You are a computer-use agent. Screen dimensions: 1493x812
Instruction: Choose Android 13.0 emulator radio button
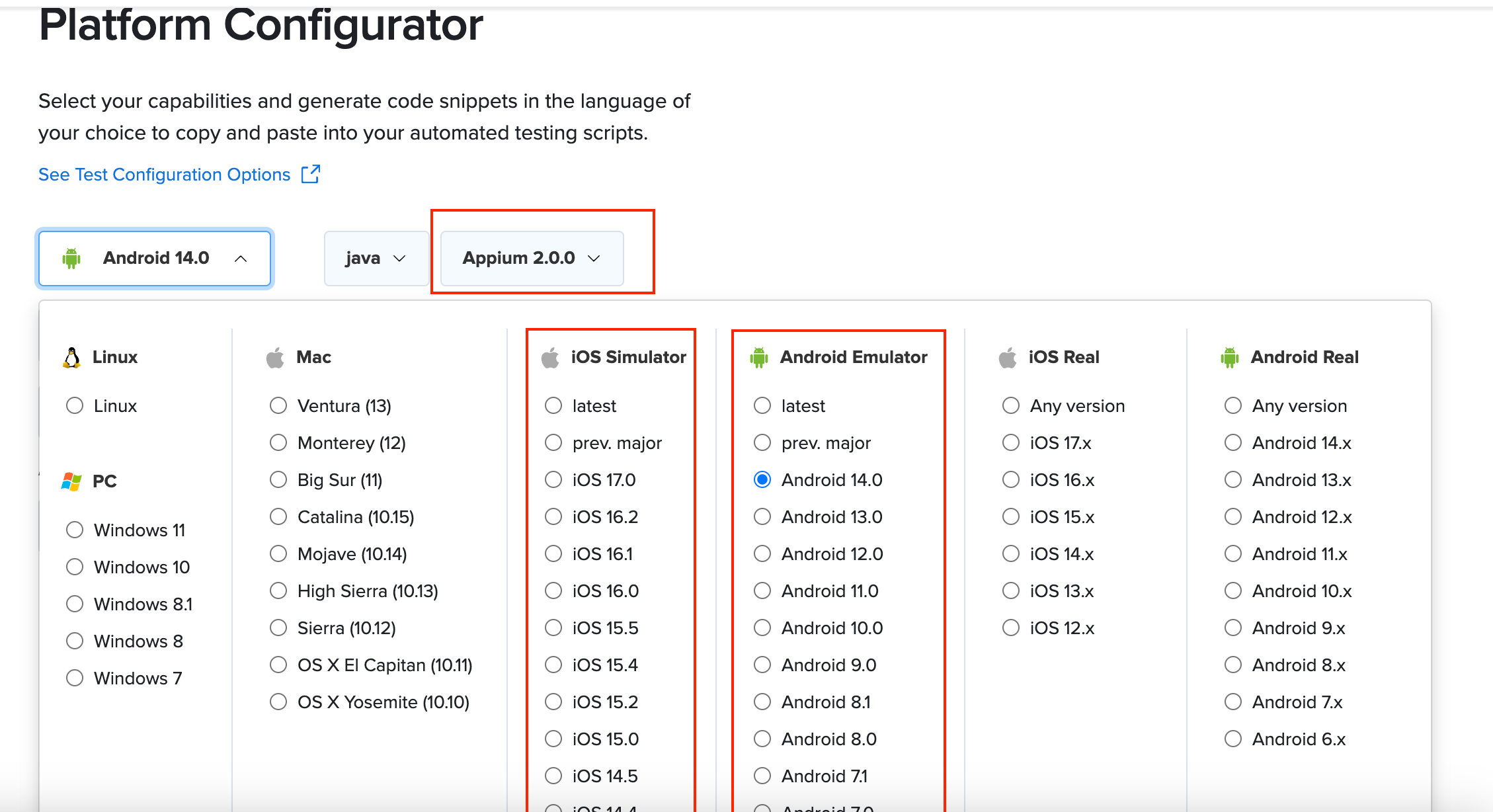coord(762,516)
